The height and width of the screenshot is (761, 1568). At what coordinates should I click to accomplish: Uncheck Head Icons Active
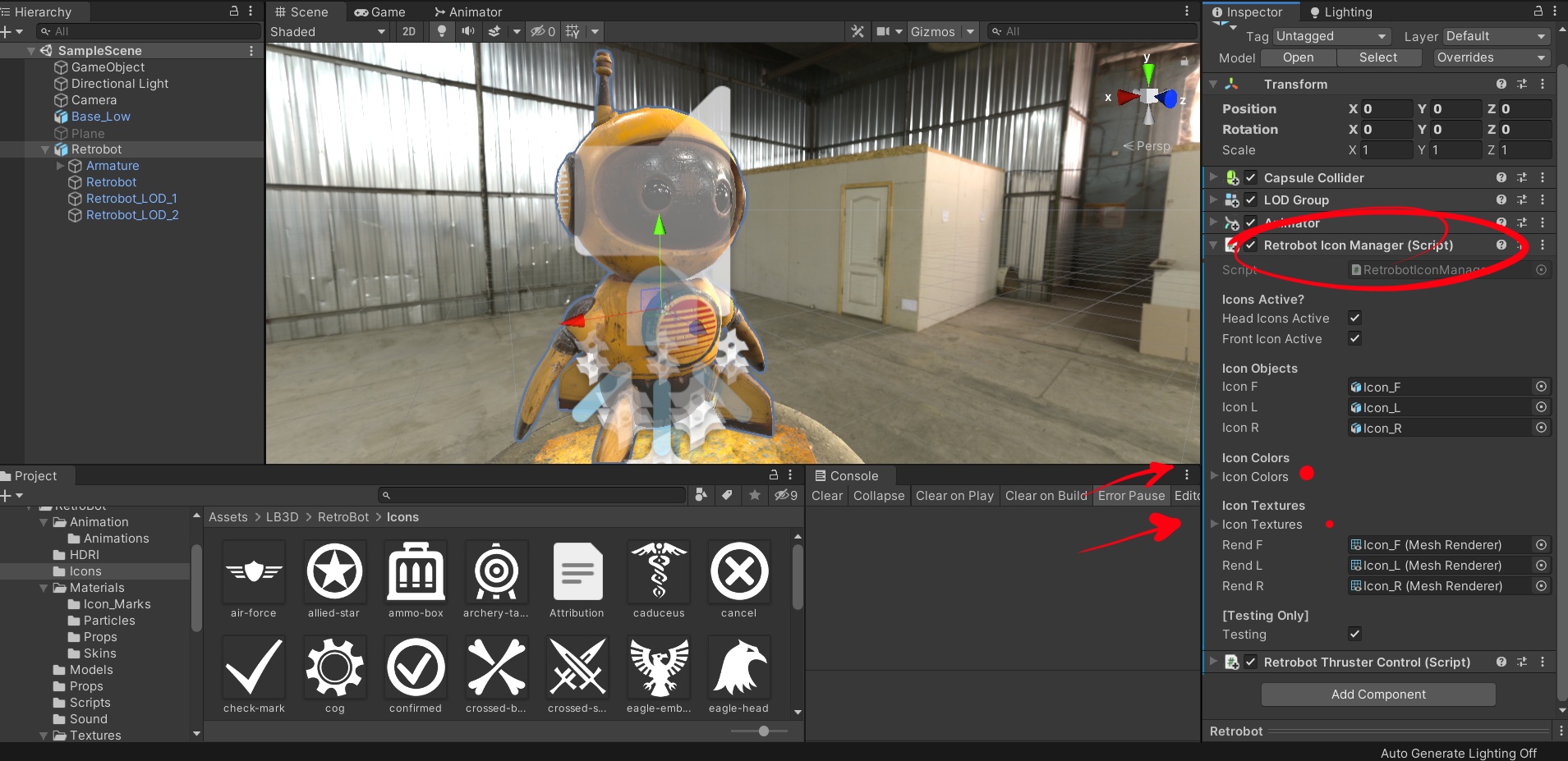click(x=1354, y=319)
